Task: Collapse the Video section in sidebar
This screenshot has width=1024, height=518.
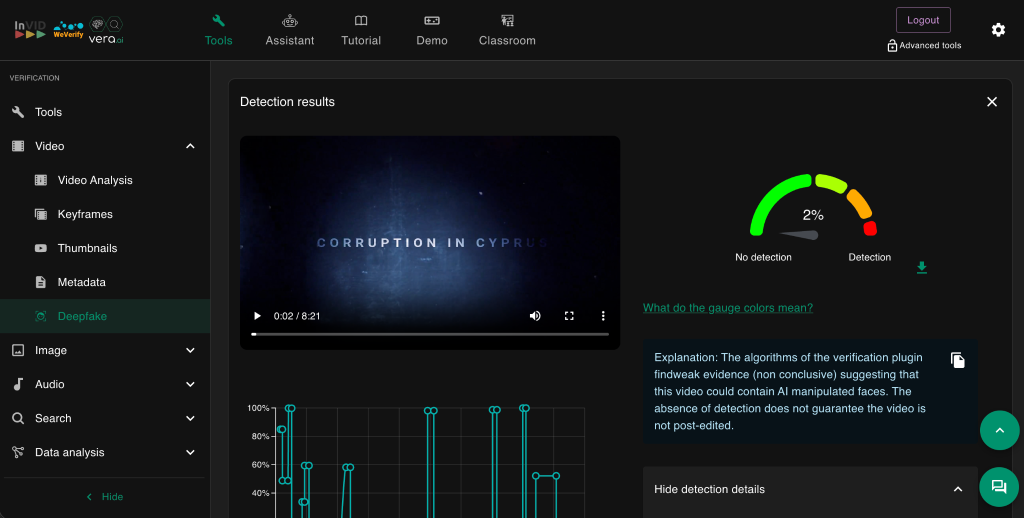Action: pos(190,147)
